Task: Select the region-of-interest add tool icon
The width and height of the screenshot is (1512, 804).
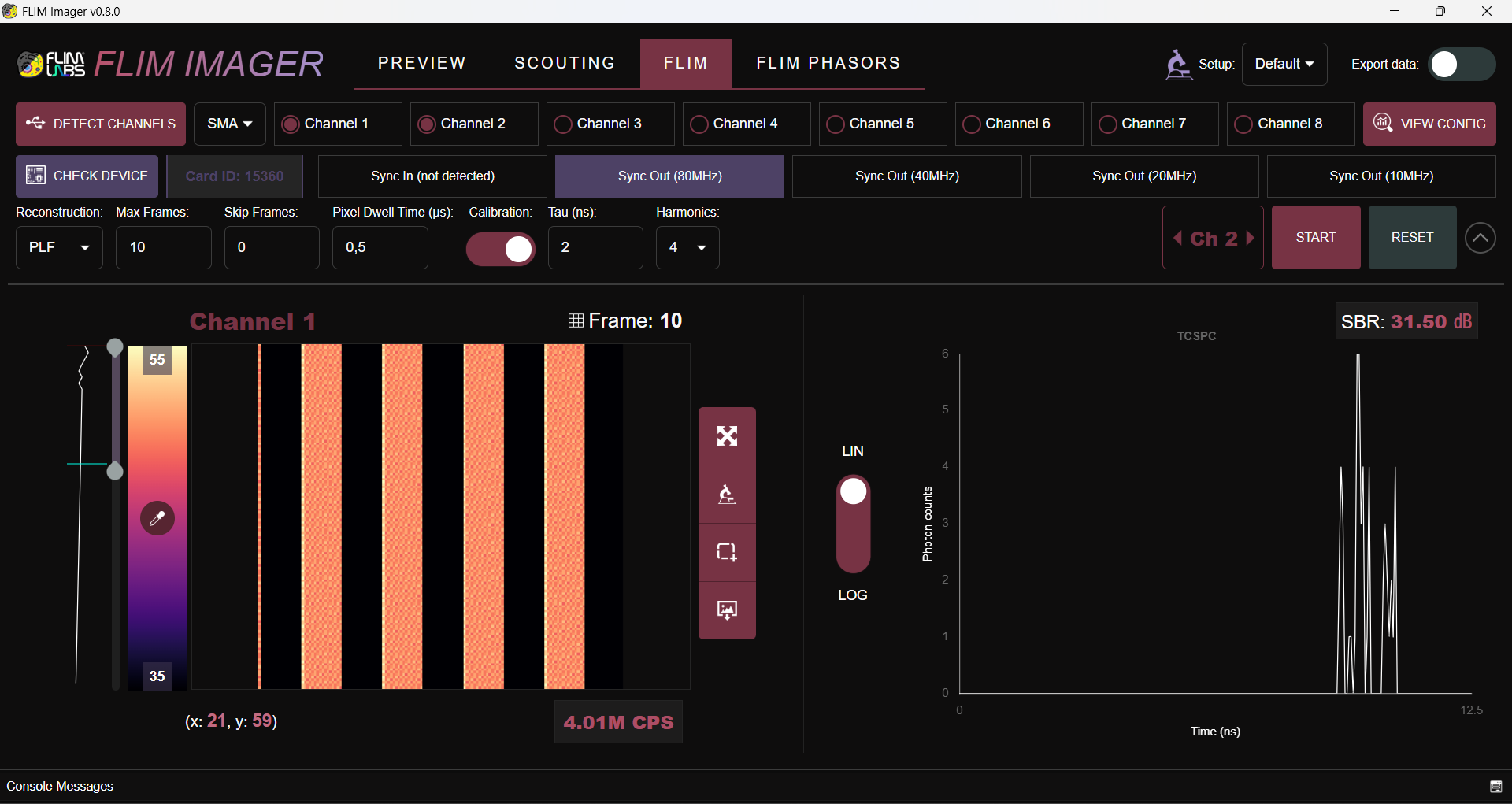Action: coord(727,552)
